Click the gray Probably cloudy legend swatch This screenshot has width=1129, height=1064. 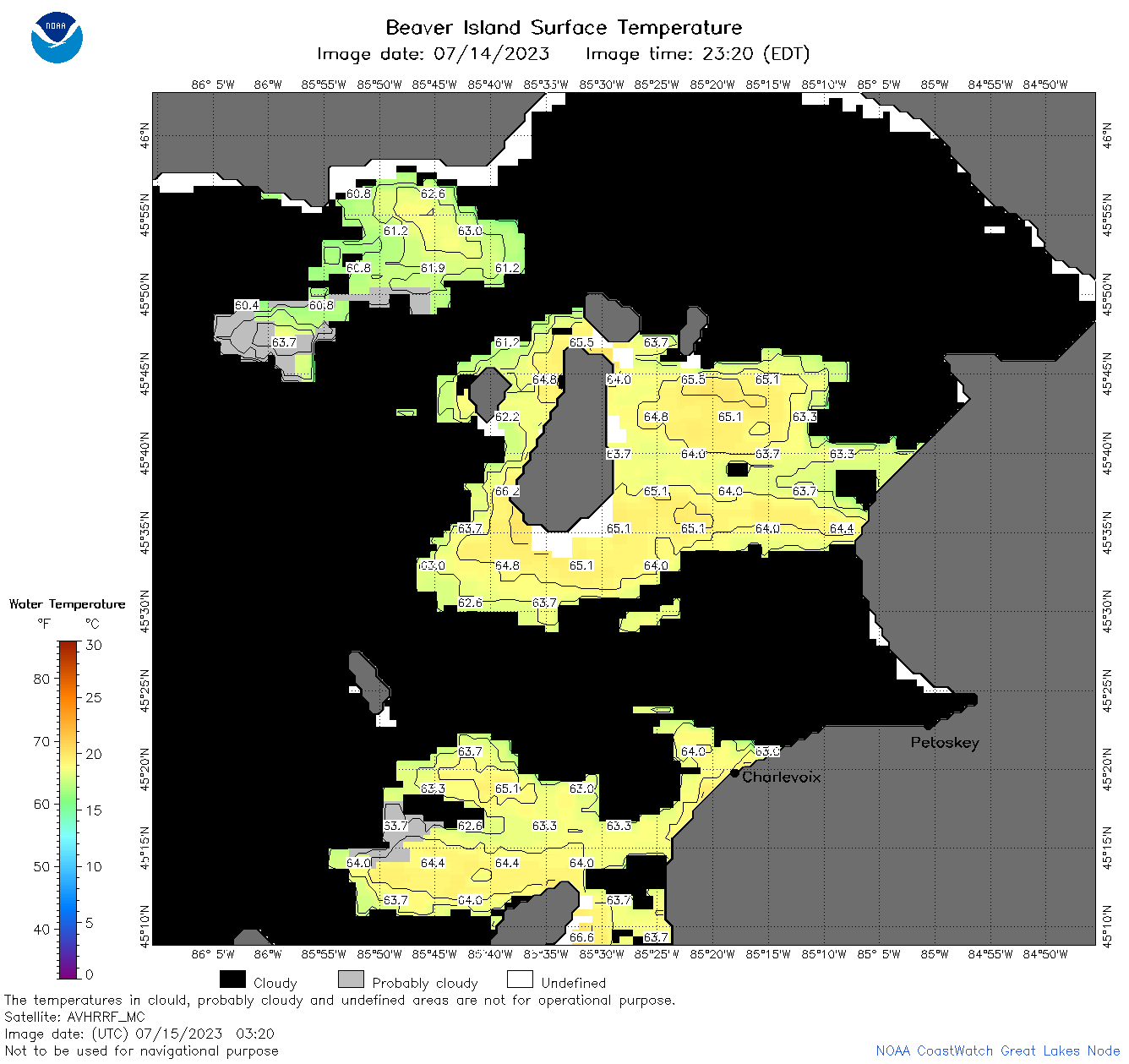click(351, 979)
